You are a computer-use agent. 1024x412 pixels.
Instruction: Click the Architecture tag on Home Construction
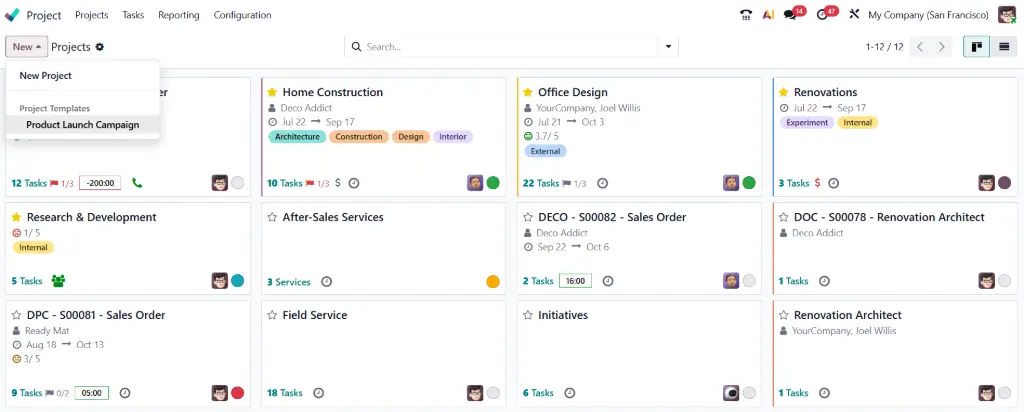297,137
